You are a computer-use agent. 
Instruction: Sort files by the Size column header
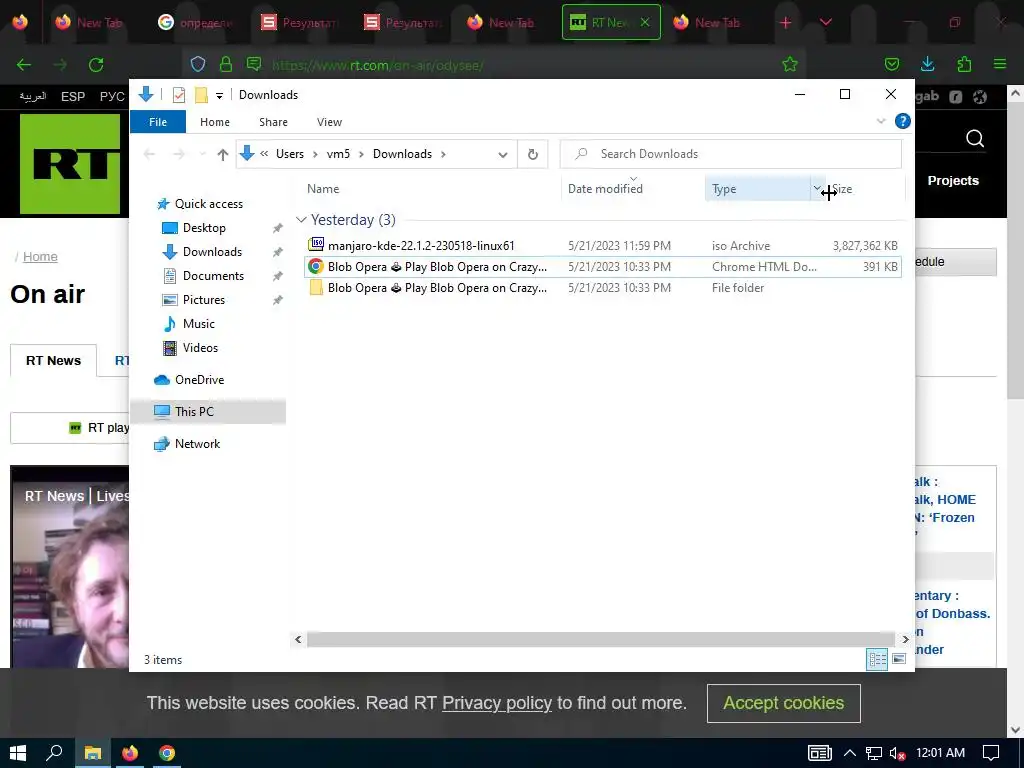843,189
